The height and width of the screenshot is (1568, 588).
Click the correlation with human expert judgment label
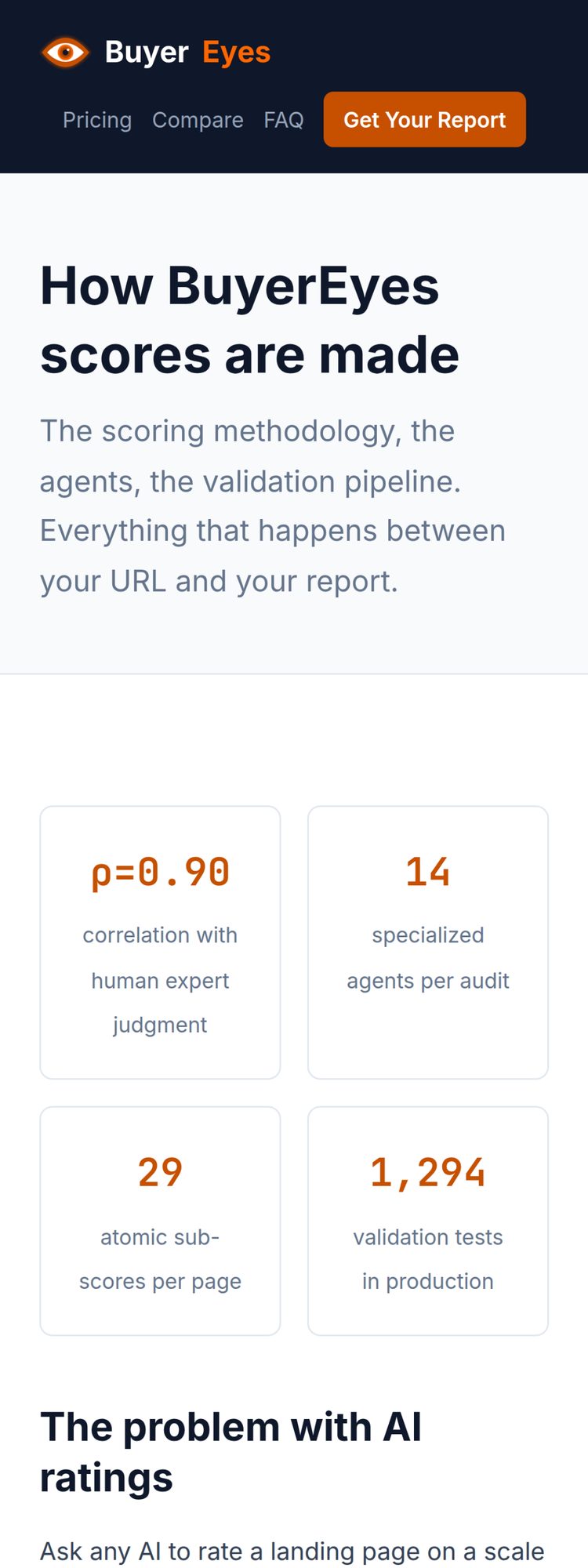tap(160, 980)
